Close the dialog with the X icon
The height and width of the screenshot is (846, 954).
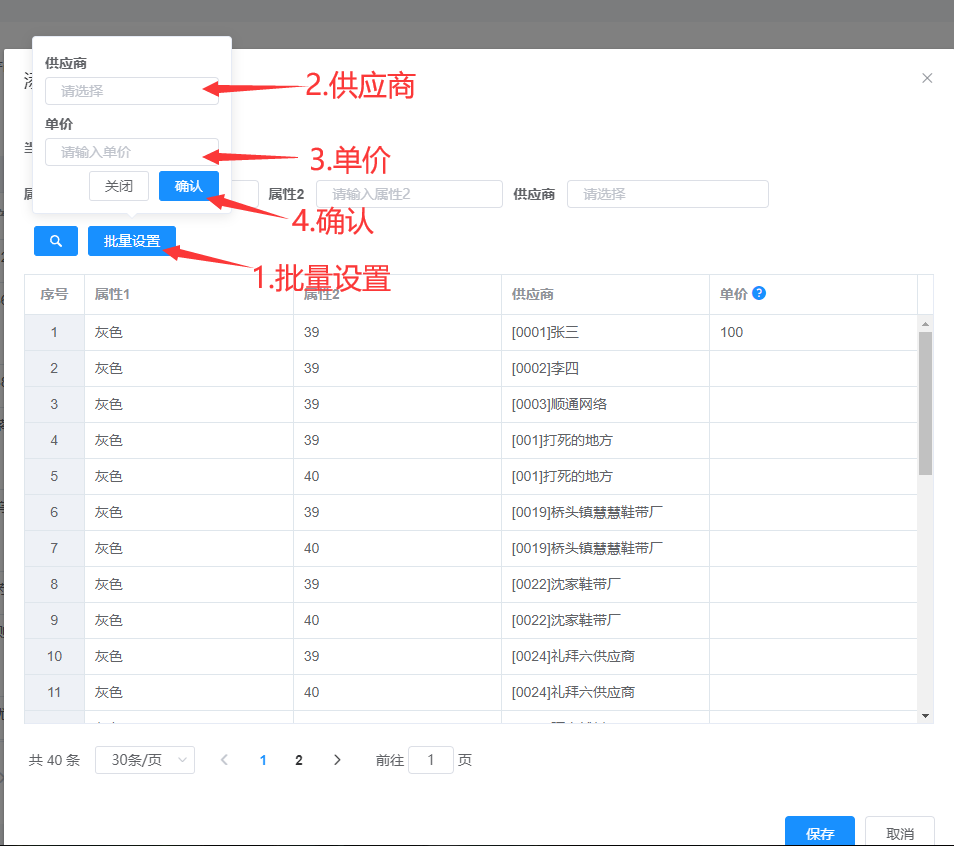(927, 78)
